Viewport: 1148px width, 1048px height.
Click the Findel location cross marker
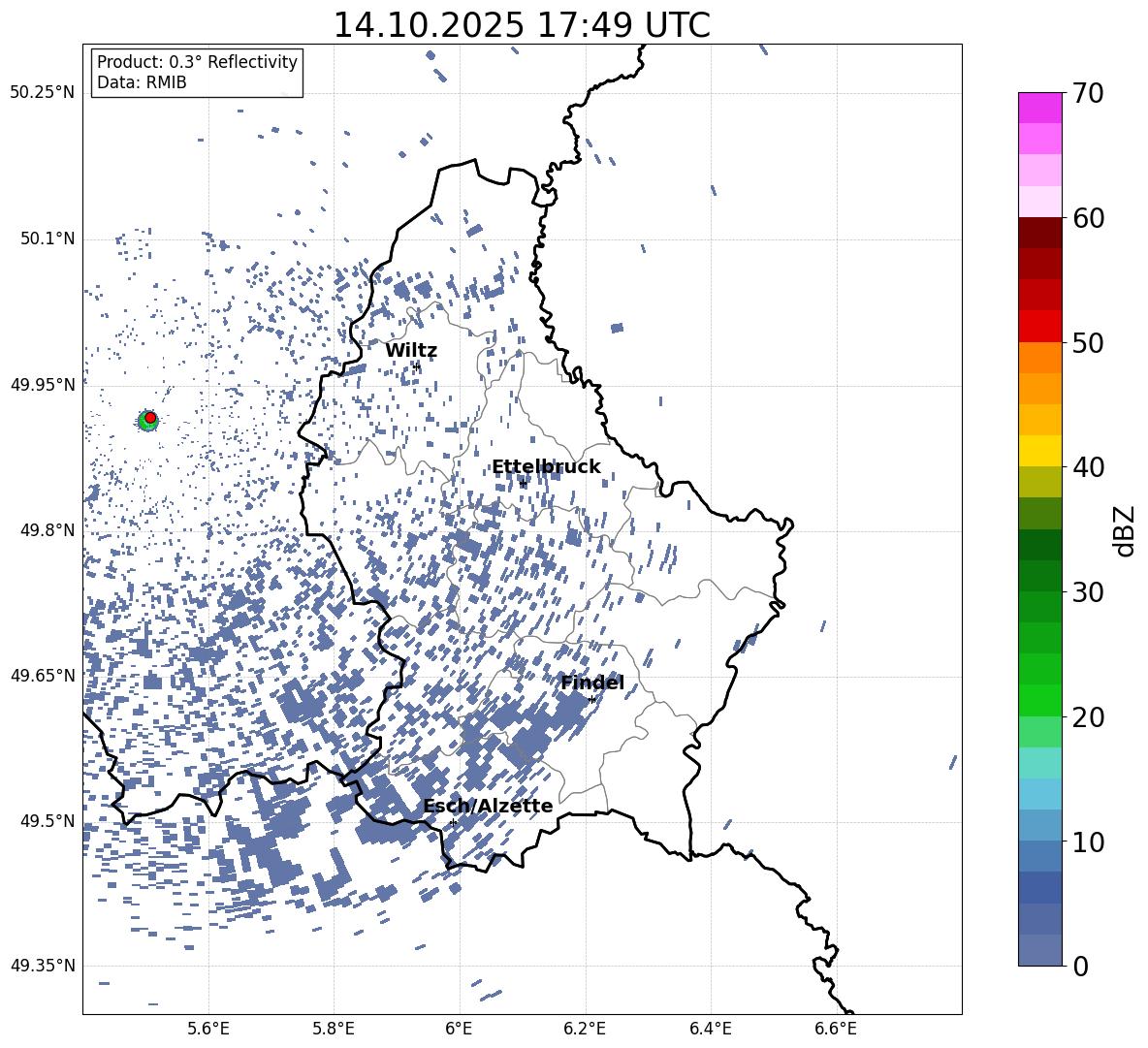coord(591,700)
